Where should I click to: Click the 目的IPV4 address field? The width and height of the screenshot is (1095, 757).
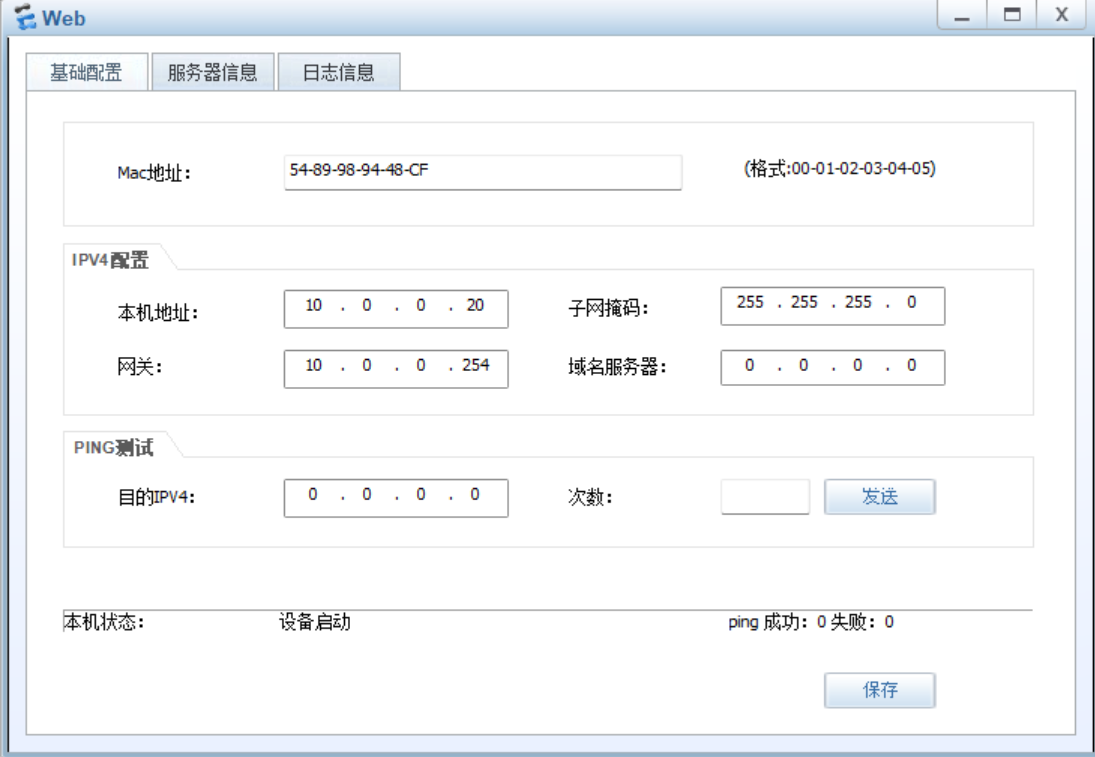click(396, 498)
